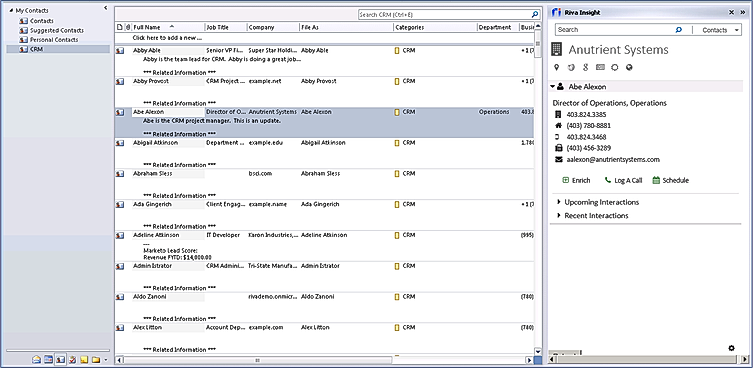Click the aalexon@anutrientsystems.com email link
Image resolution: width=753 pixels, height=368 pixels.
(x=613, y=159)
